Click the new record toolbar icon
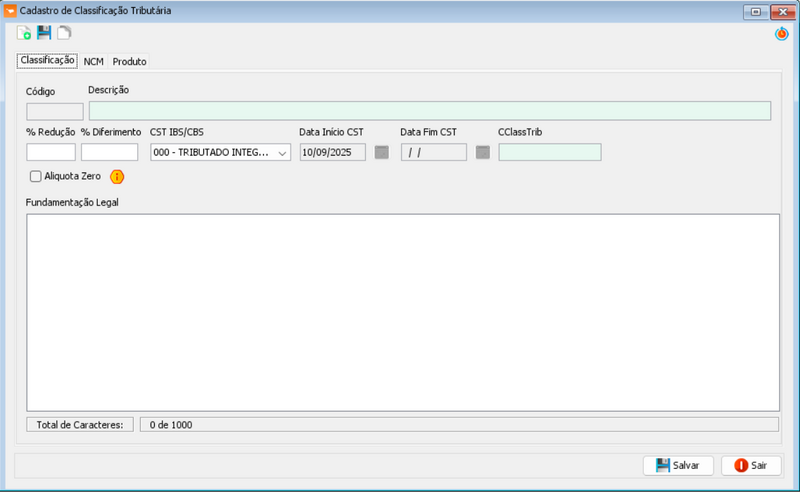The image size is (800, 492). 24,34
